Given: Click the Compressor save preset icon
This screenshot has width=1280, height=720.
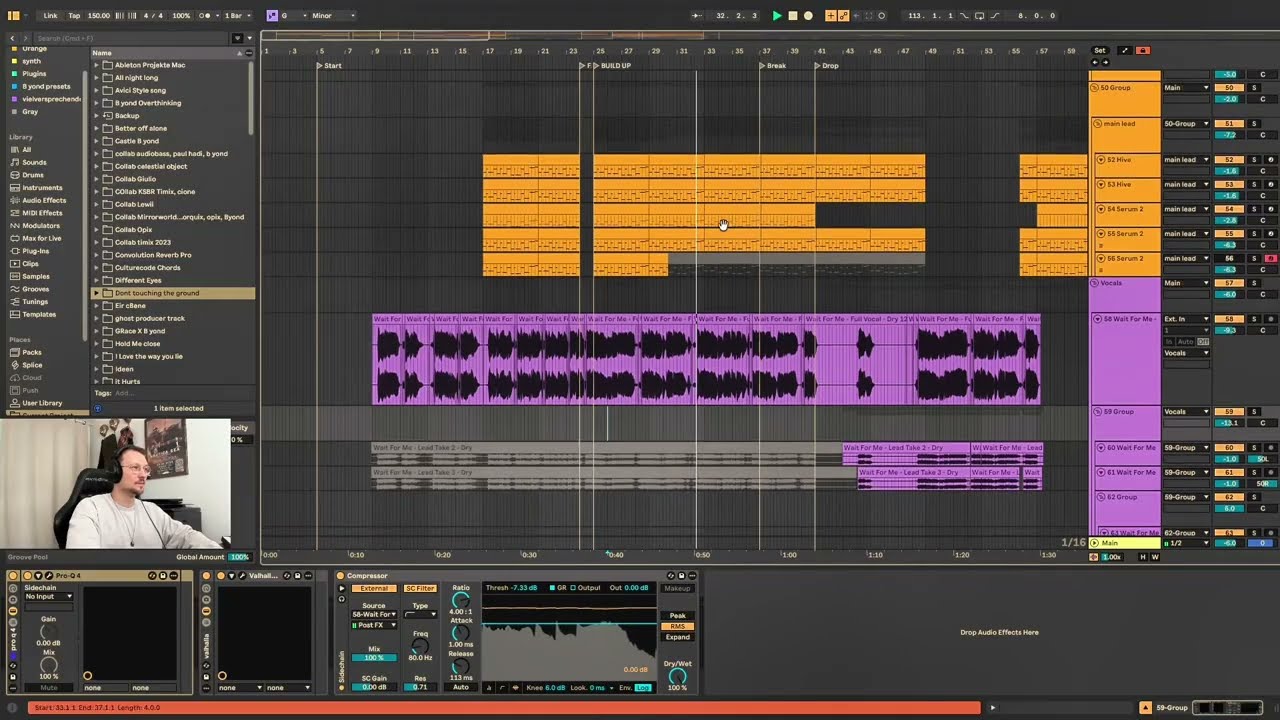Looking at the screenshot, I should 682,576.
